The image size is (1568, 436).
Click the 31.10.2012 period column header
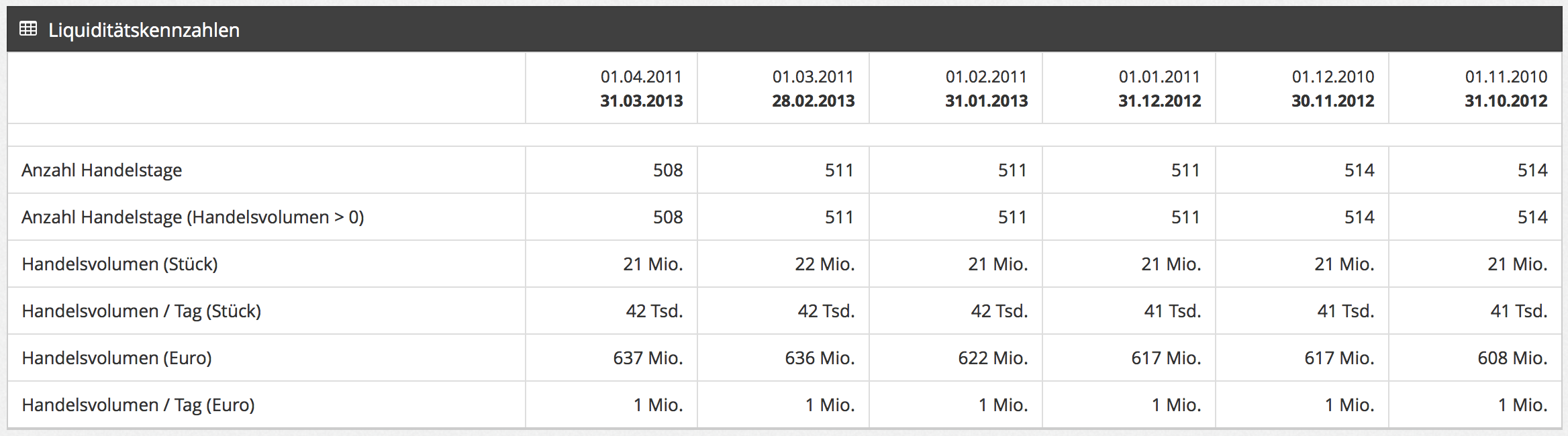click(x=1506, y=89)
